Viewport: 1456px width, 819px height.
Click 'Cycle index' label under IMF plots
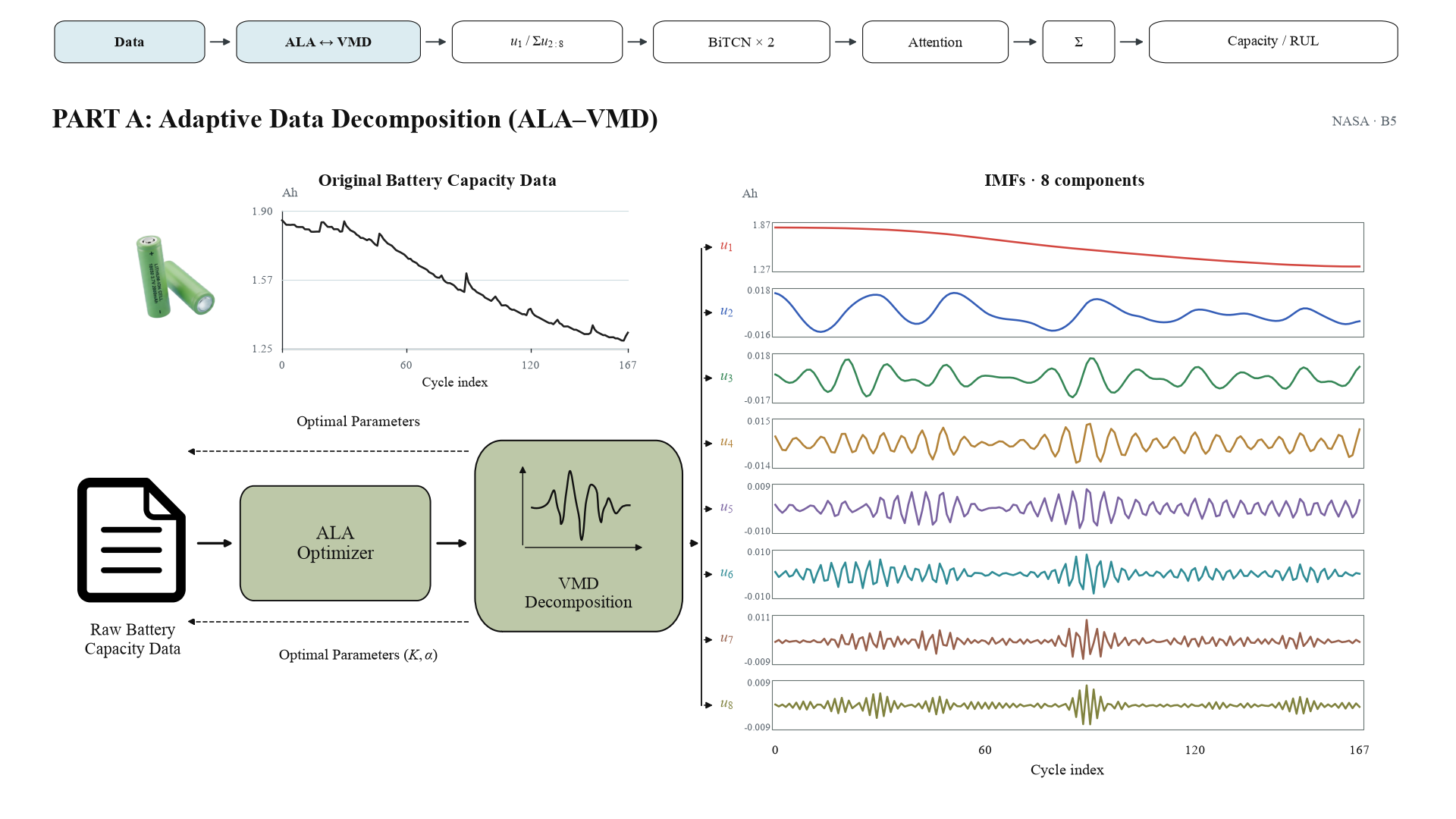point(1067,770)
